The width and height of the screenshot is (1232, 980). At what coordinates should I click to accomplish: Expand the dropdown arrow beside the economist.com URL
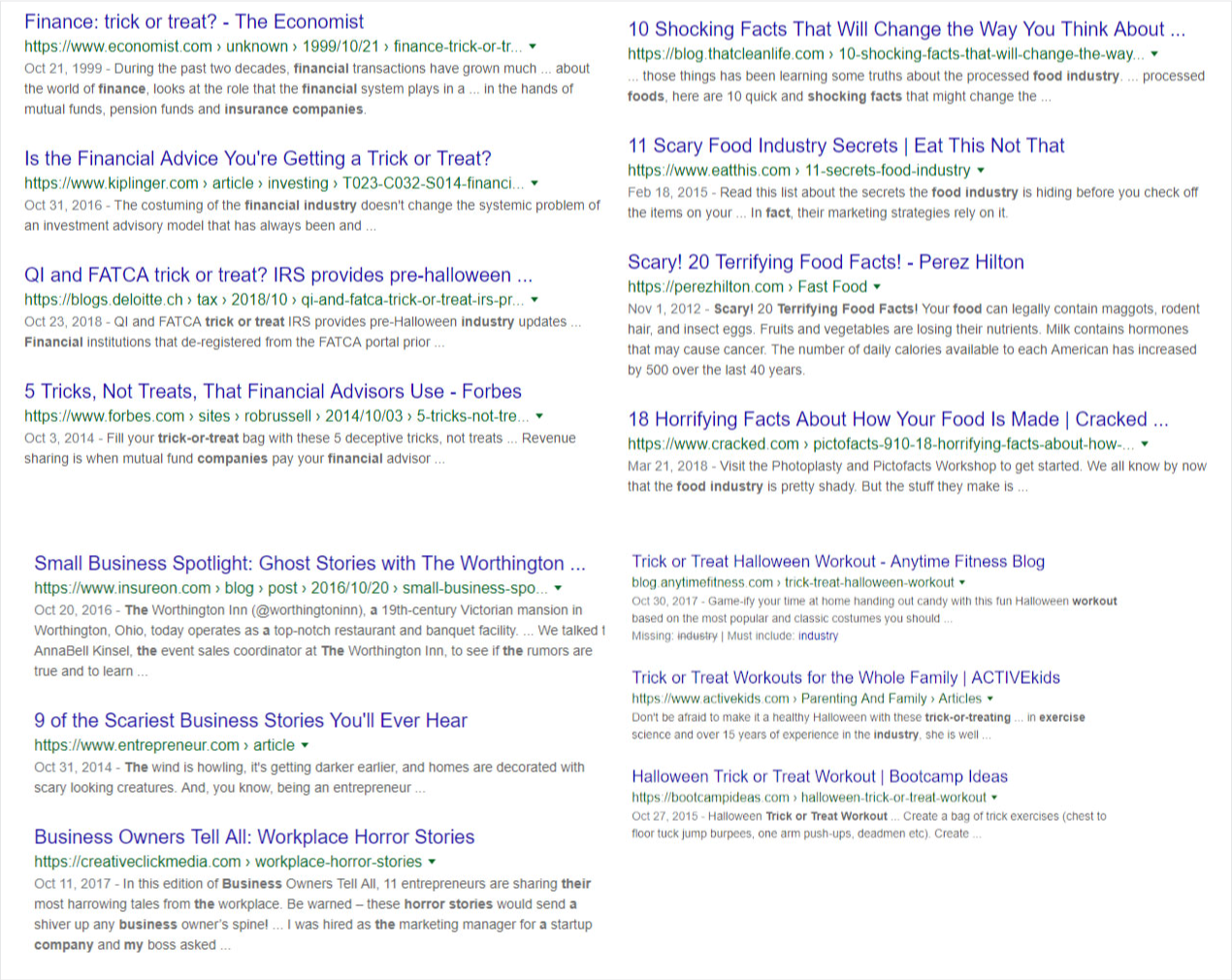coord(533,47)
